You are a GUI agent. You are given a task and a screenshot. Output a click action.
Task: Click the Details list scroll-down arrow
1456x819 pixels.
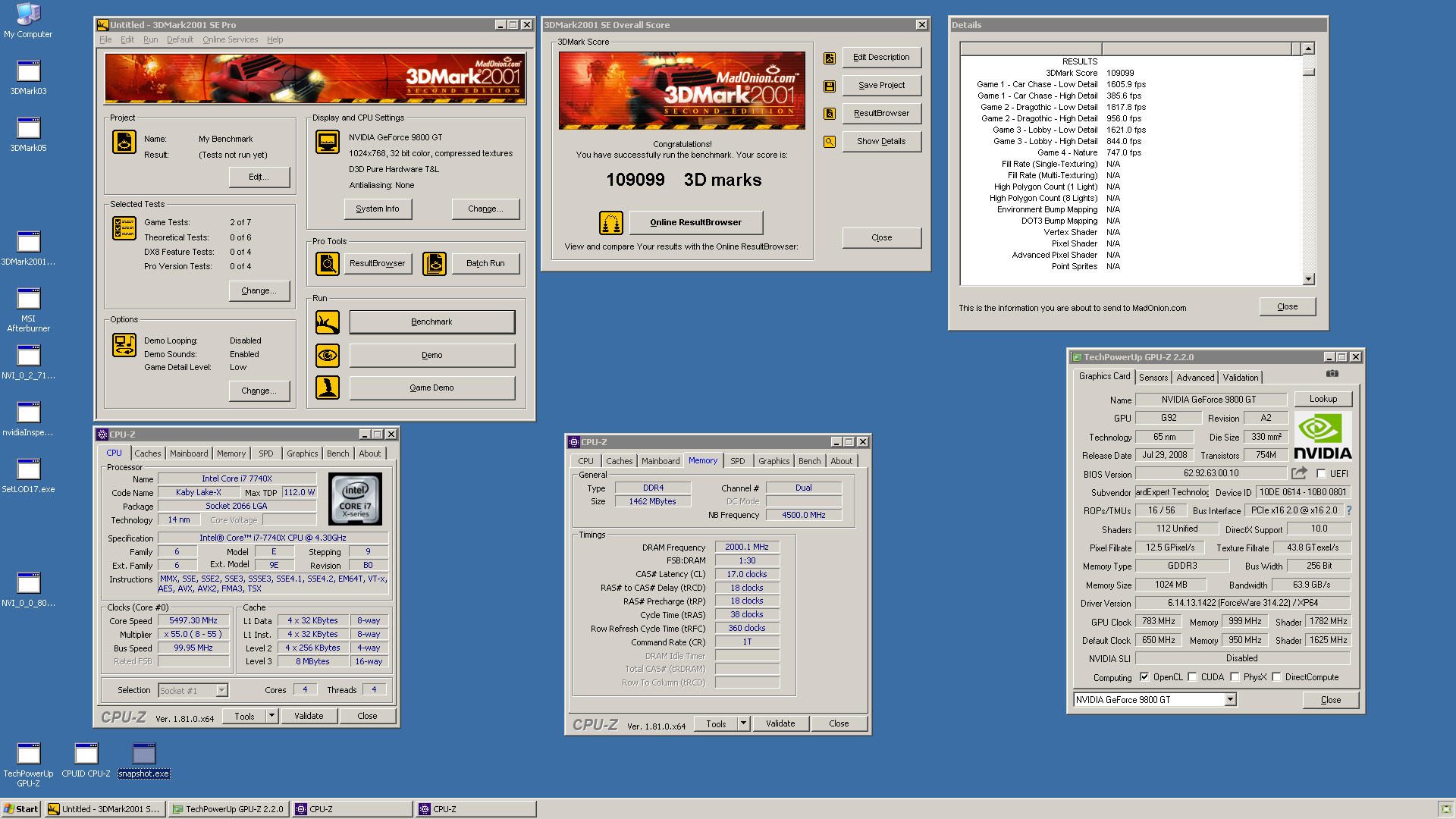pyautogui.click(x=1308, y=279)
